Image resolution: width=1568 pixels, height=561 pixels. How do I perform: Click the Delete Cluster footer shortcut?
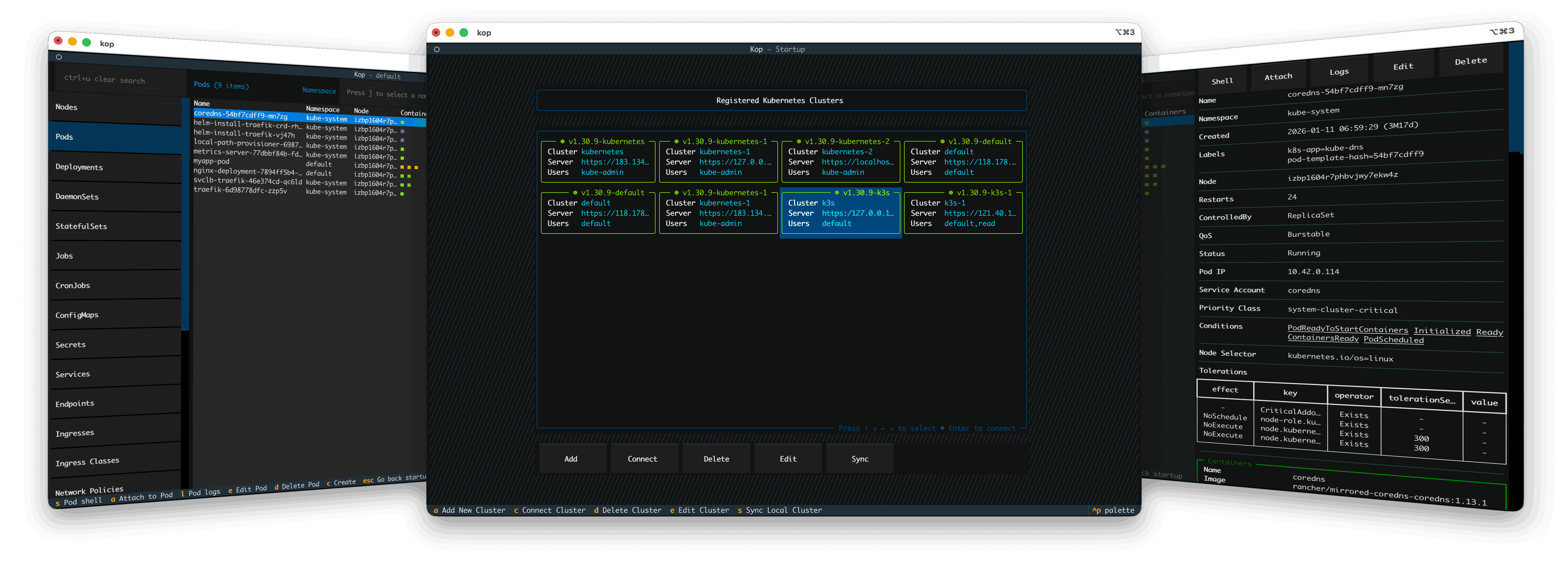[628, 510]
